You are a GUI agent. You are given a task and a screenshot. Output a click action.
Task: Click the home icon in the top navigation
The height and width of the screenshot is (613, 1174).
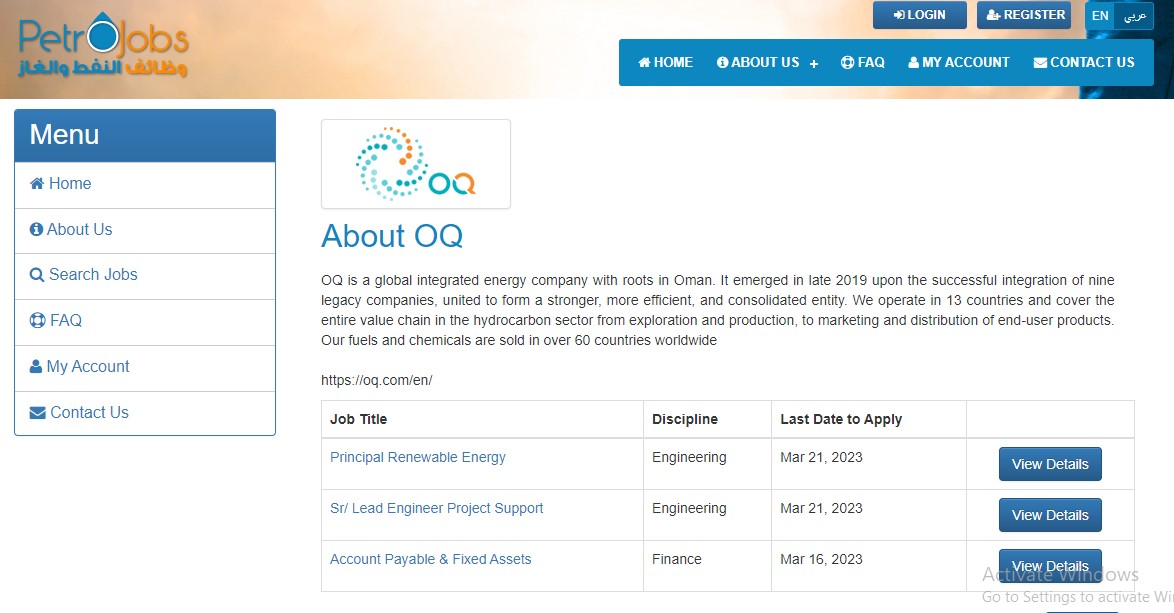point(645,62)
